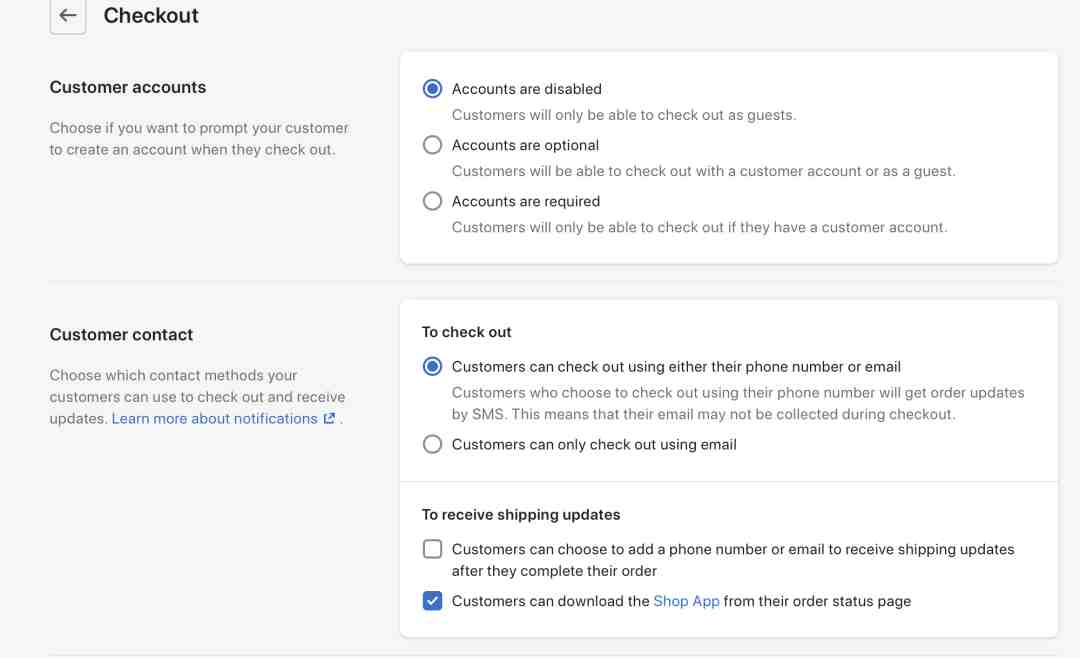
Task: Click the Customer accounts section heading
Action: click(x=127, y=87)
